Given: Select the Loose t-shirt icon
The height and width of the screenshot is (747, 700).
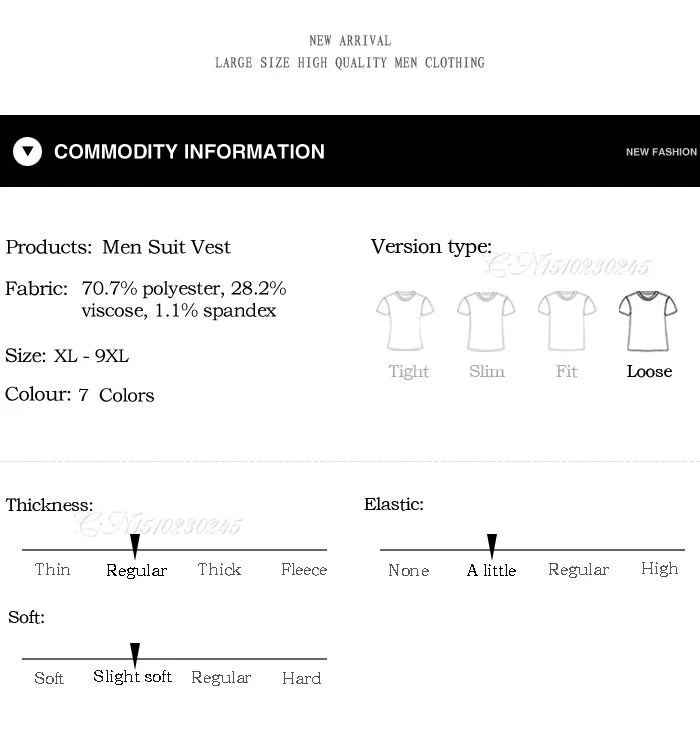Looking at the screenshot, I should pos(648,321).
